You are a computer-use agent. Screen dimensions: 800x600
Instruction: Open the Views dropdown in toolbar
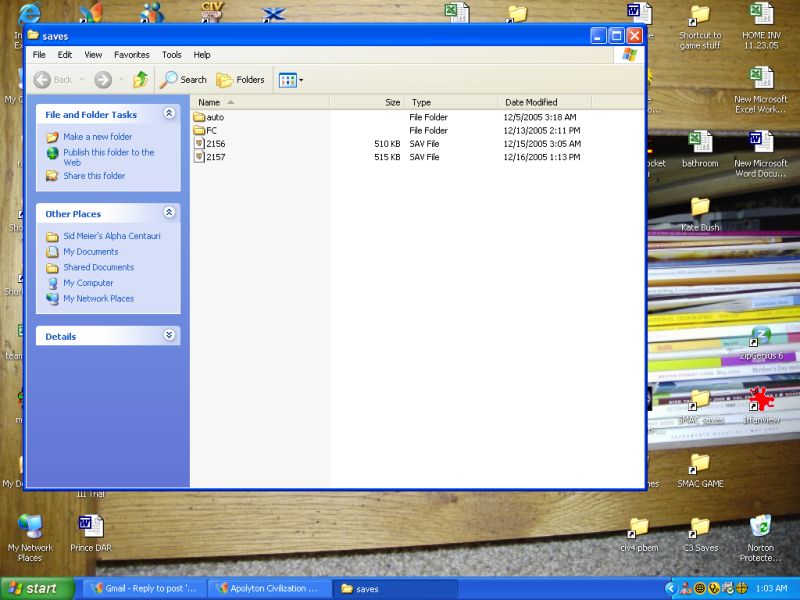(291, 80)
